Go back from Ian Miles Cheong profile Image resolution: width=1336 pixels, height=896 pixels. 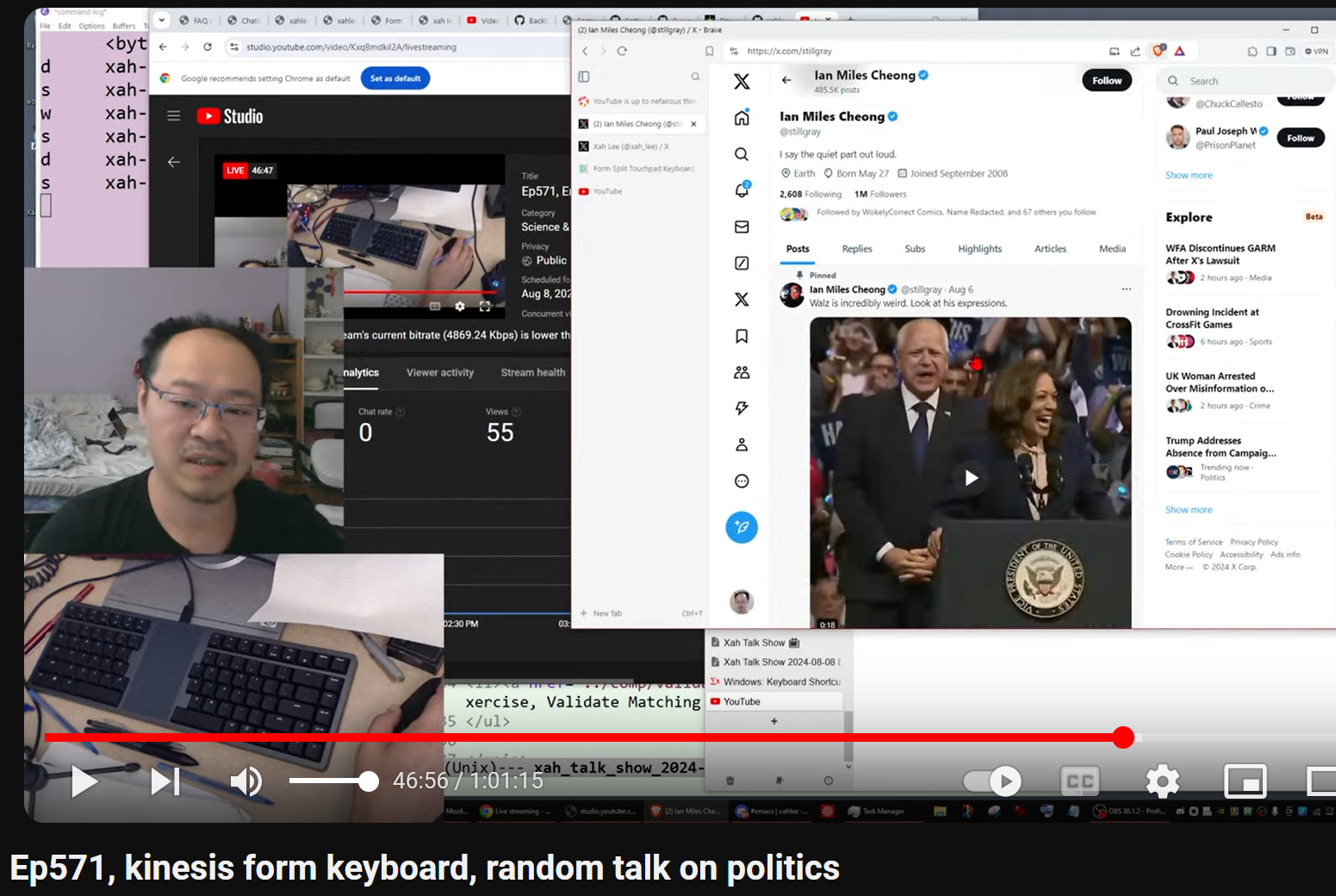786,80
